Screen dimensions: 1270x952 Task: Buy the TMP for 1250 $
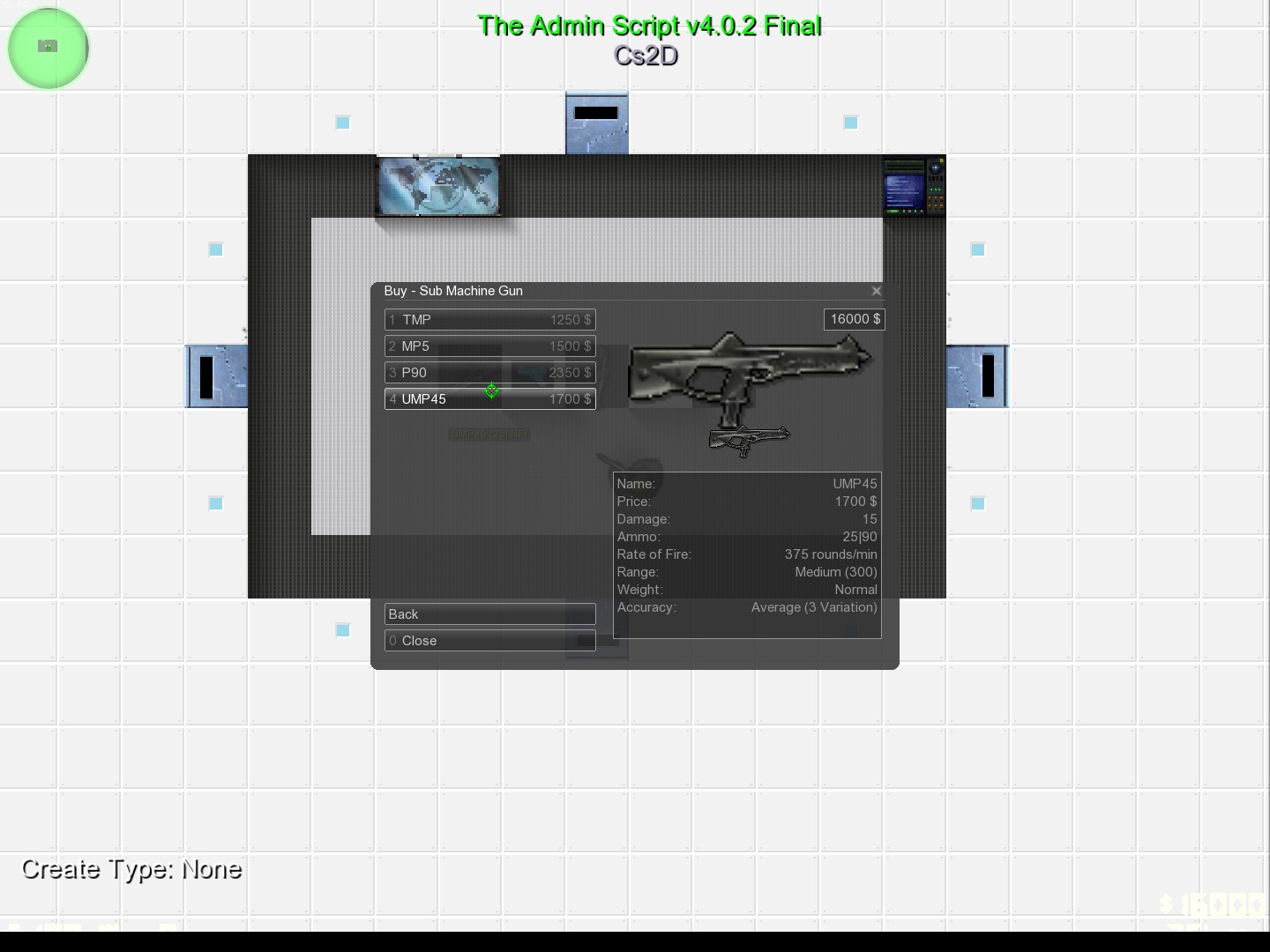click(489, 320)
